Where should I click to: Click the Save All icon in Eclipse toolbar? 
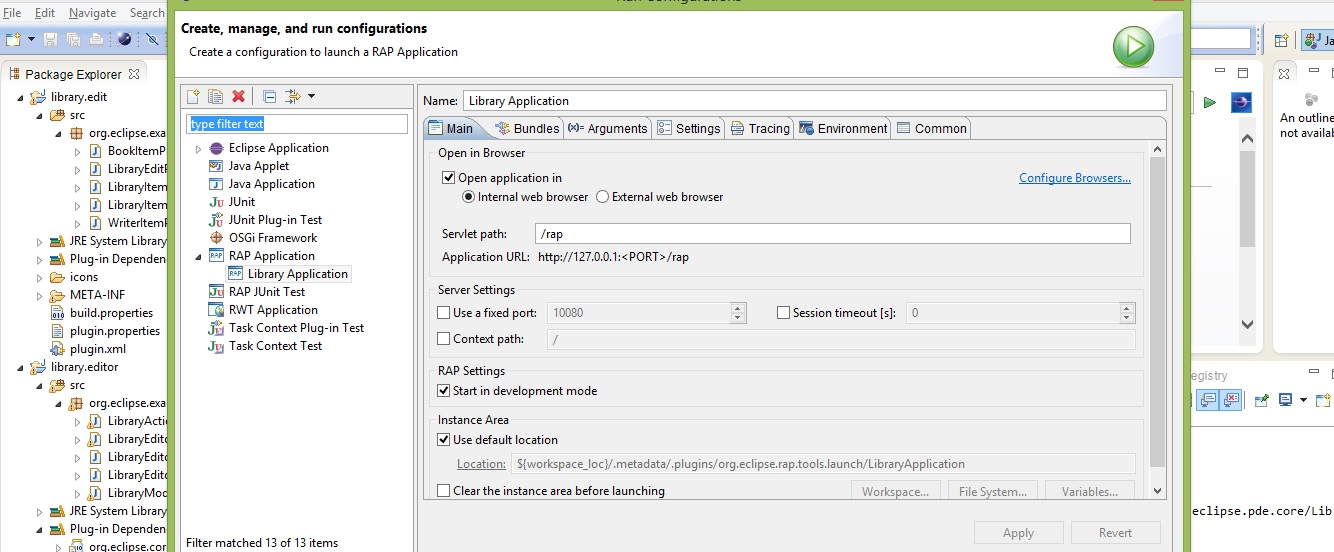[74, 39]
